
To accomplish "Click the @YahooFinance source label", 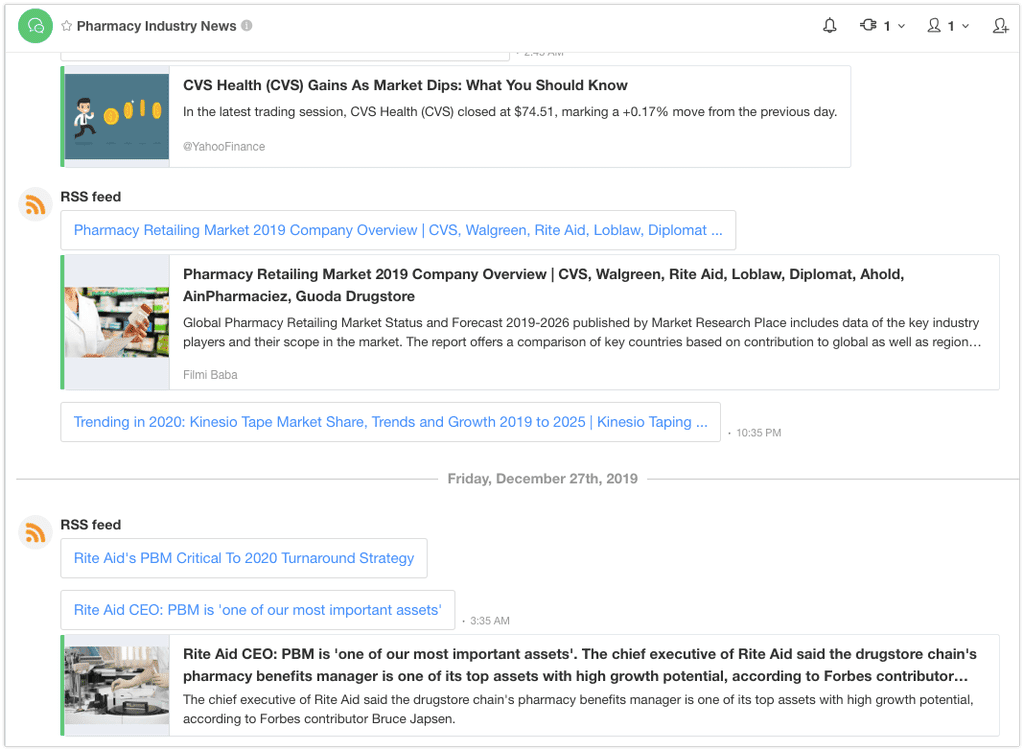I will click(x=224, y=146).
